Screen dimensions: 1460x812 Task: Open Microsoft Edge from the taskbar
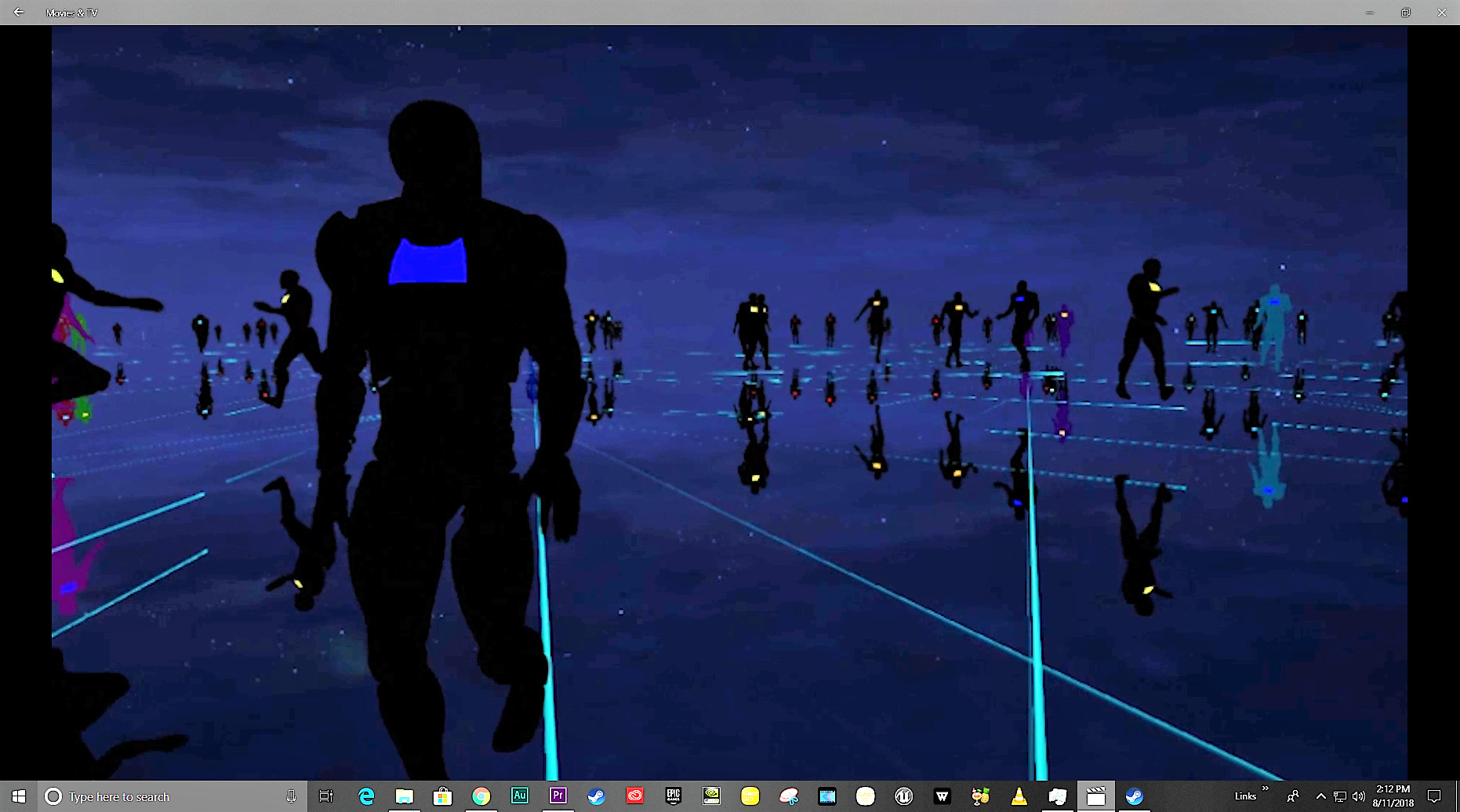click(x=366, y=796)
